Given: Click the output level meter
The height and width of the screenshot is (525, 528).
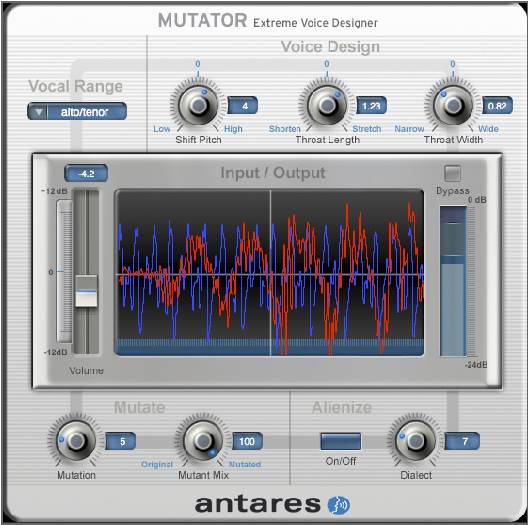Looking at the screenshot, I should pyautogui.click(x=453, y=282).
